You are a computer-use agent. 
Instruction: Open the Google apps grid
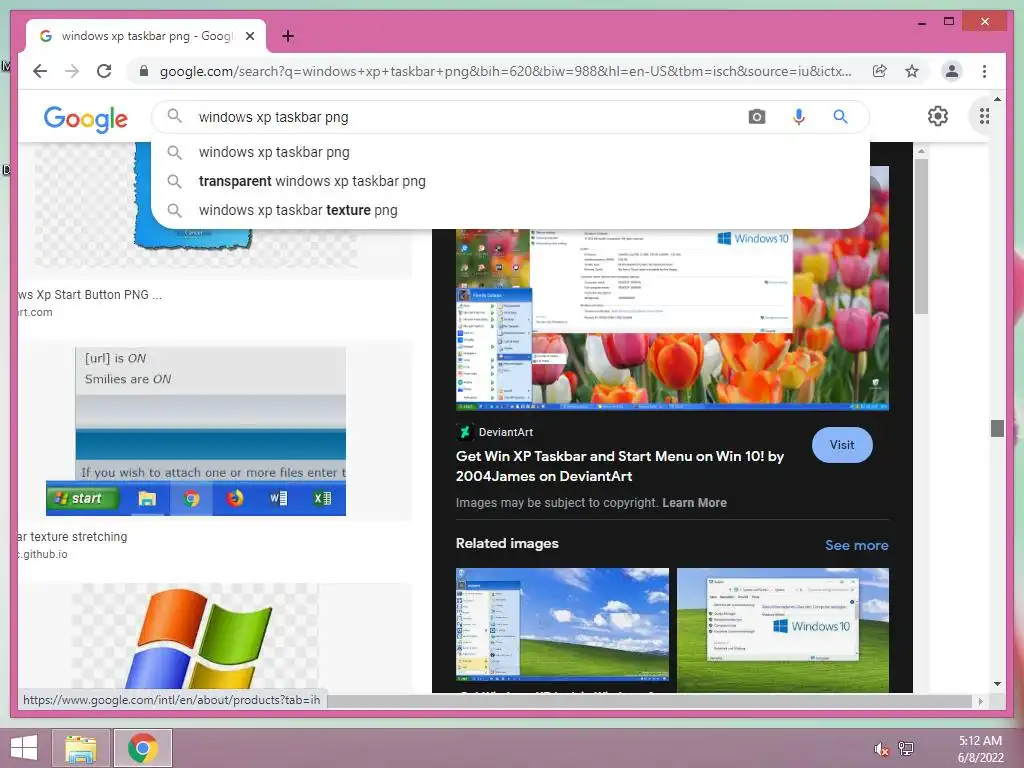tap(984, 116)
